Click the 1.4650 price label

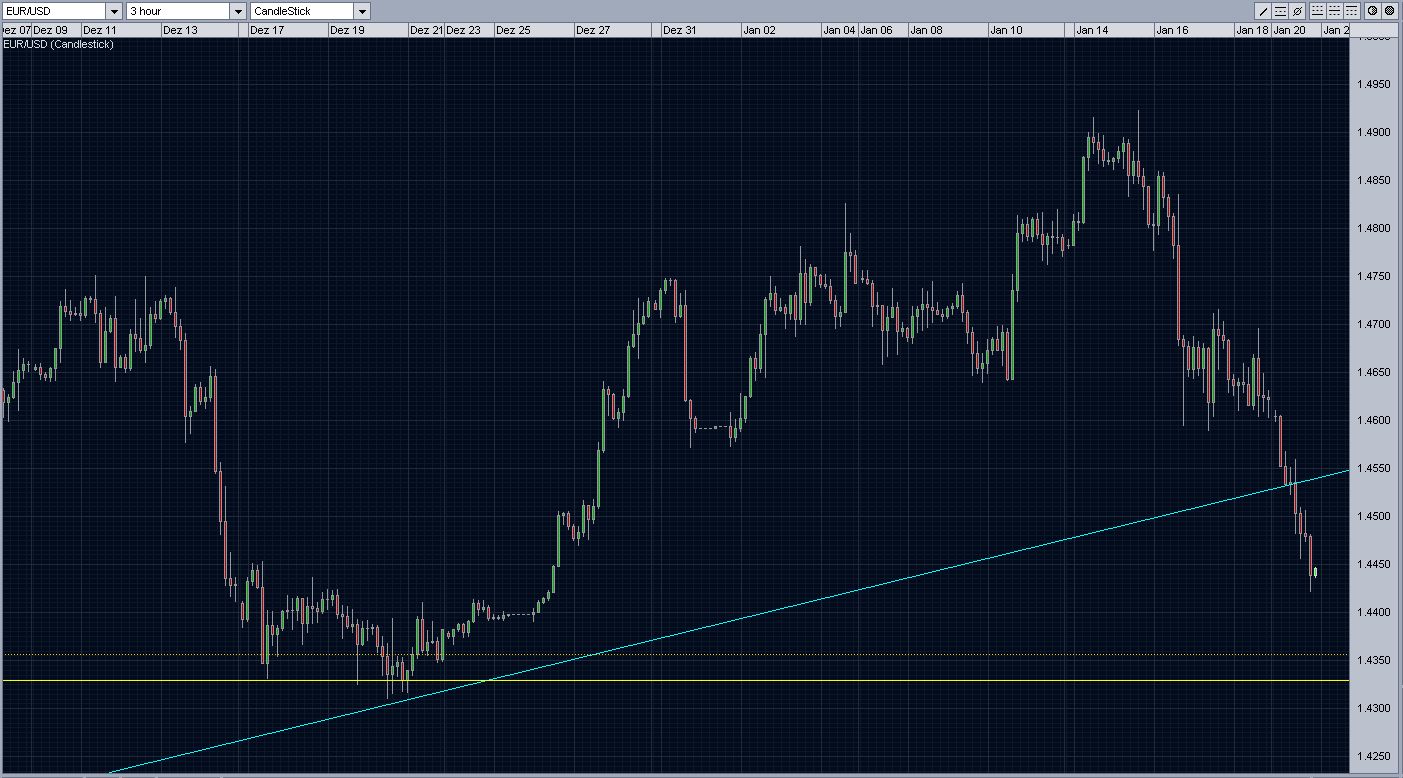1375,372
